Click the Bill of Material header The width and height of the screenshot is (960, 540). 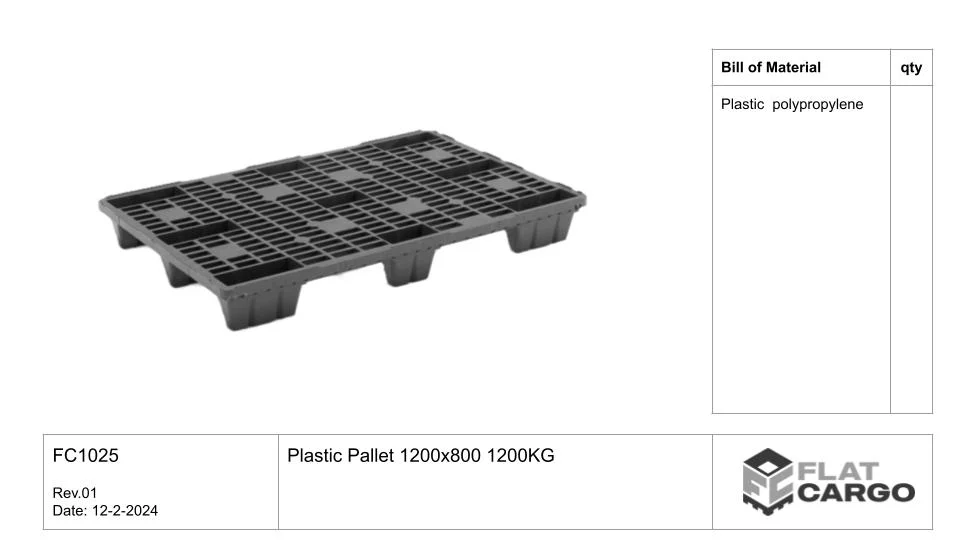tap(770, 67)
